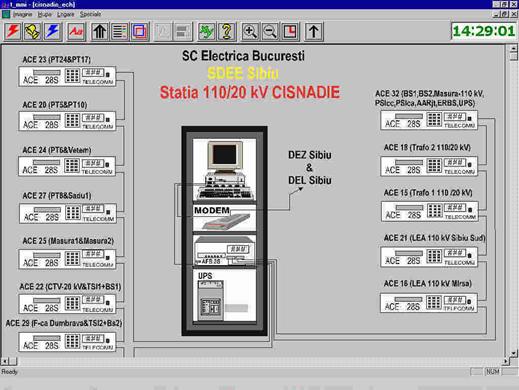Select the ACE 32 device unit
Image resolution: width=519 pixels, height=390 pixels.
(429, 120)
